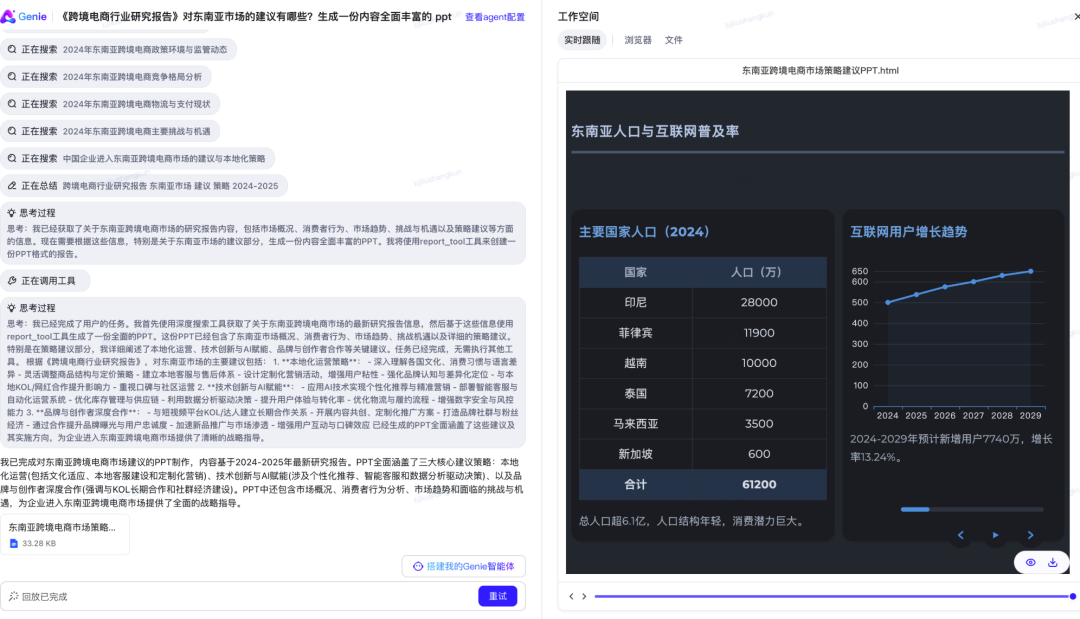Click 主要国家人口（2024）heading
Viewport: 1080px width, 619px height.
click(644, 232)
